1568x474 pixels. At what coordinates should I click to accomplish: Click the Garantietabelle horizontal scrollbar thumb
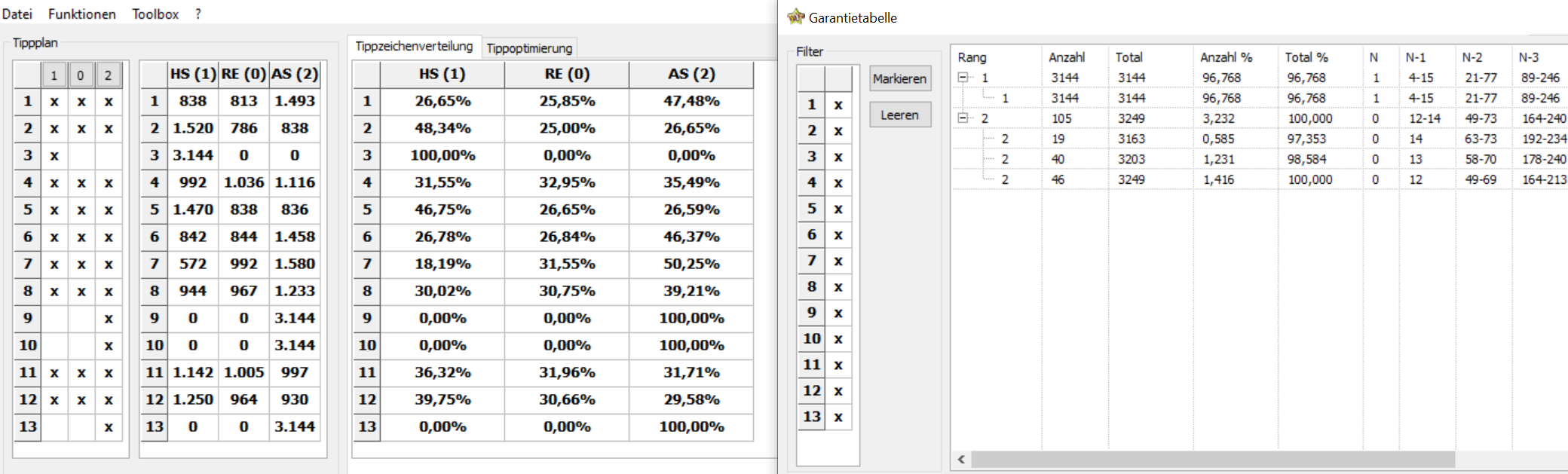1213,460
